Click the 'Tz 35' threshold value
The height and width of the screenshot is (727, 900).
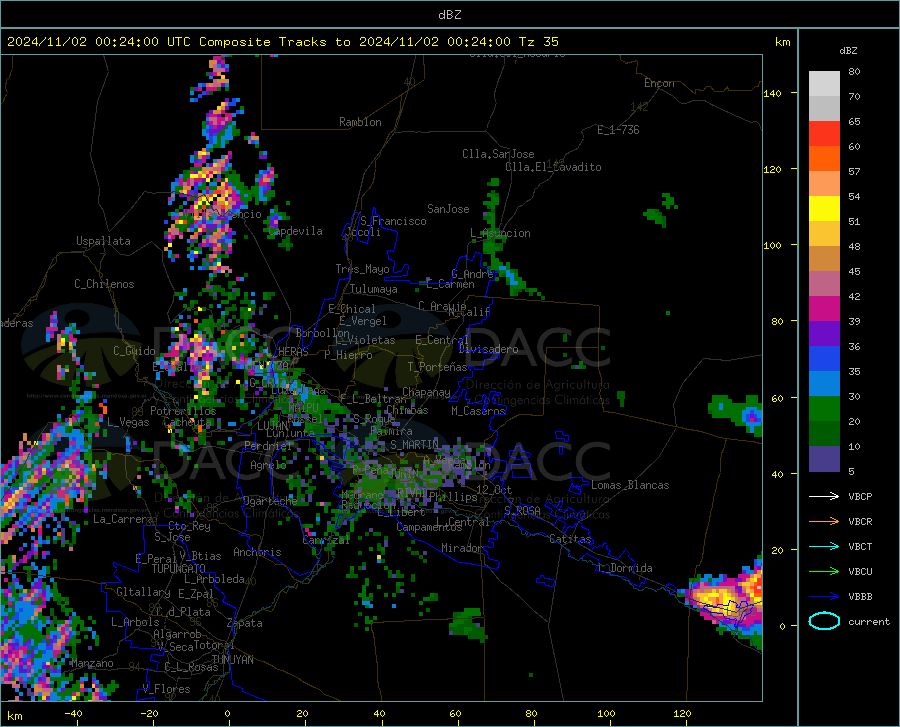coord(538,42)
